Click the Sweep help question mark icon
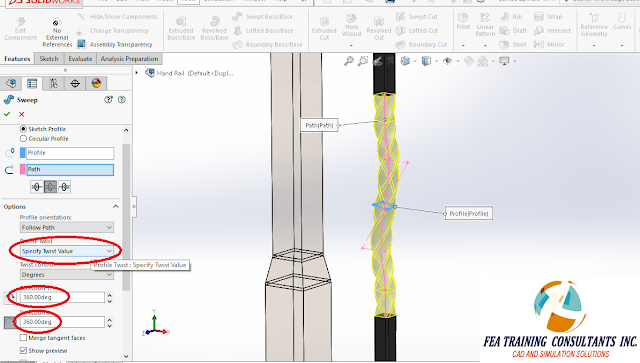 click(122, 100)
